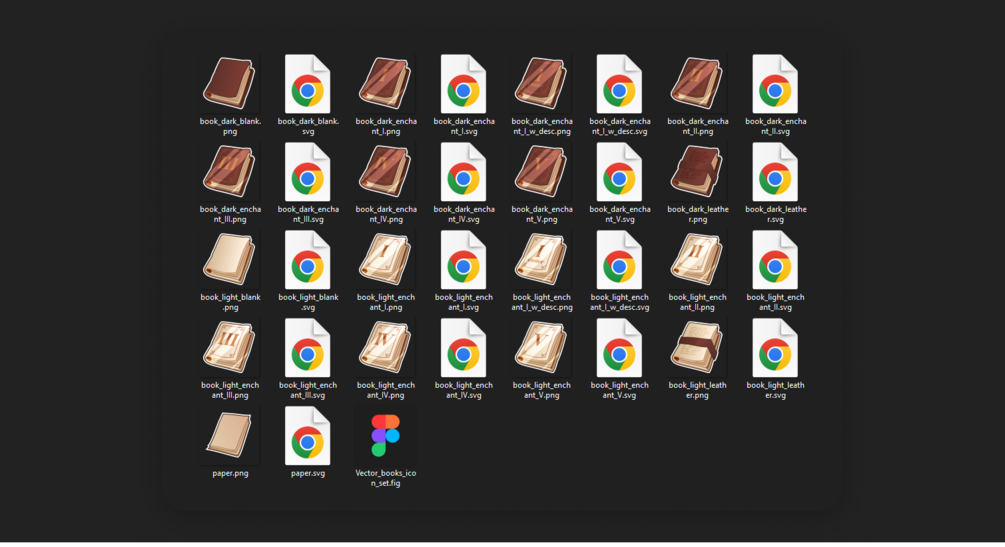This screenshot has height=547, width=1005.
Task: Select book_light_enchant_V.png thumbnail
Action: point(542,347)
